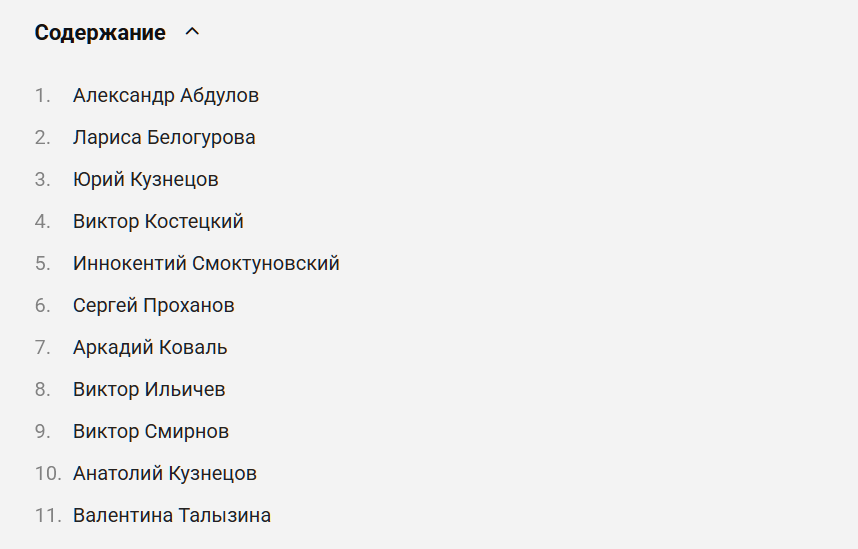Click the Содержание heading
858x549 pixels.
pos(100,33)
